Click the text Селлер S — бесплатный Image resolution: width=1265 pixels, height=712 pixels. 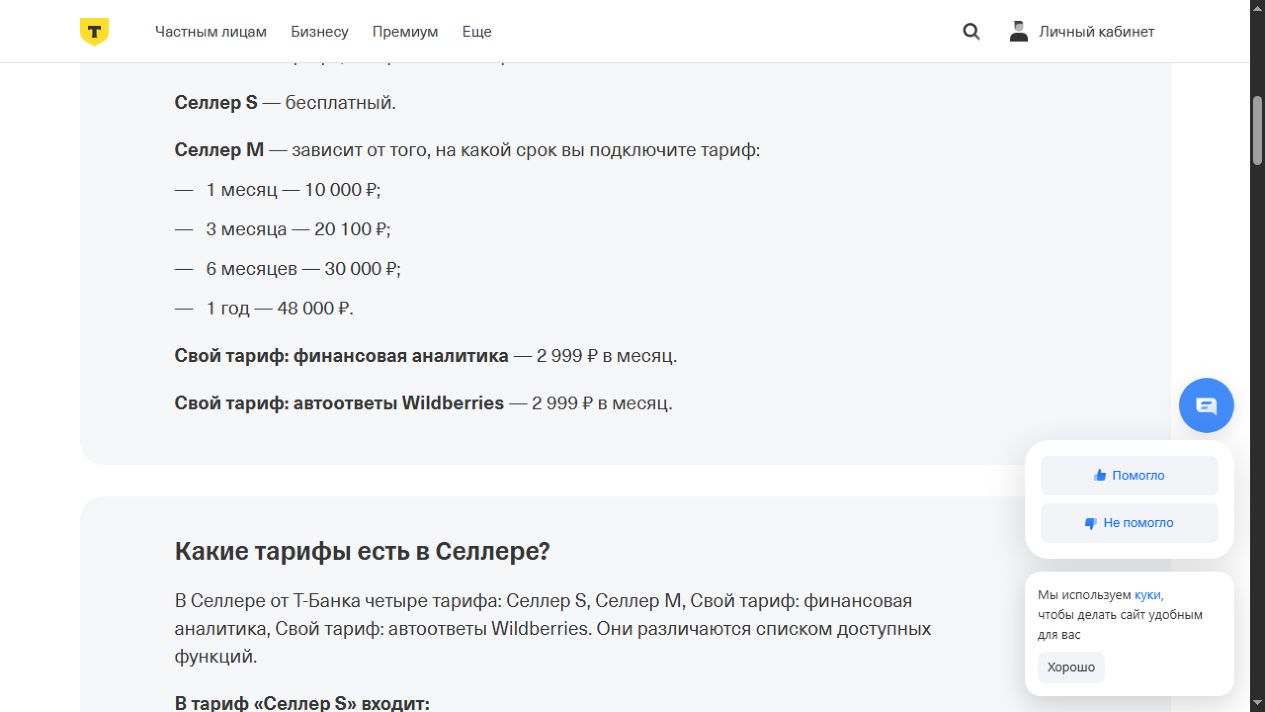pyautogui.click(x=285, y=103)
